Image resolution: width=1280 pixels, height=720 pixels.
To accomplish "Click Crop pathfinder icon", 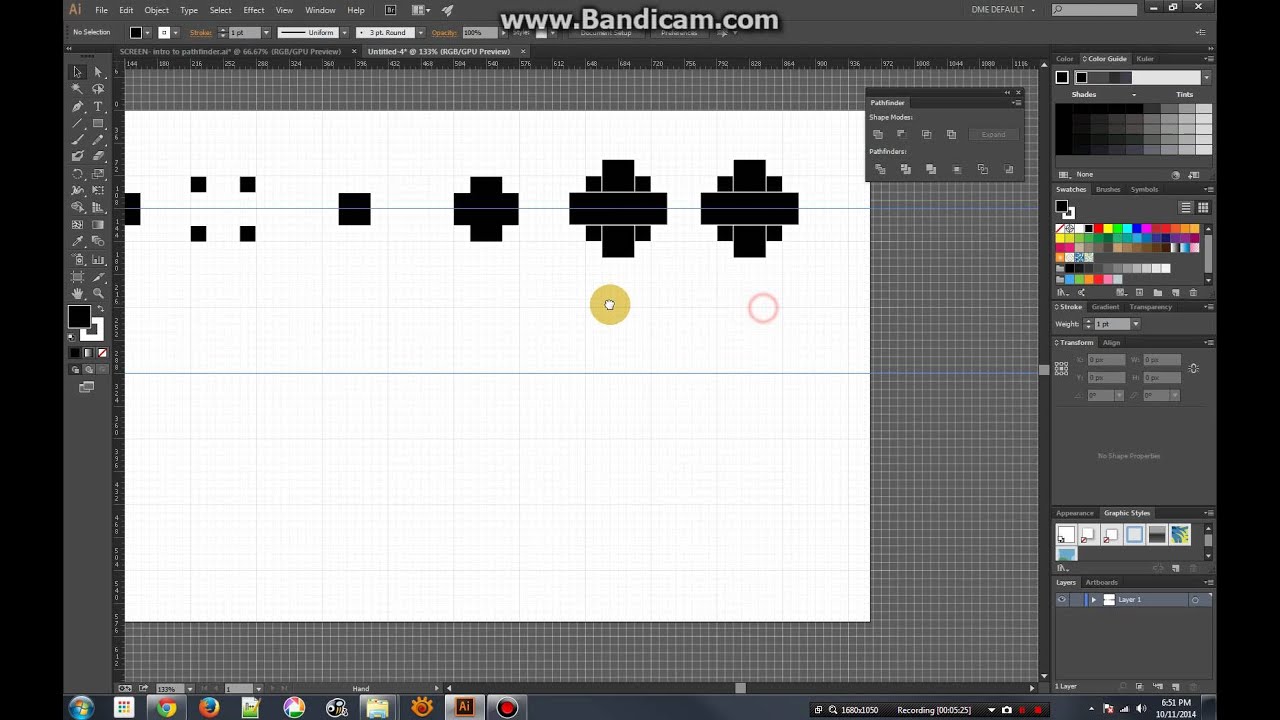I will (957, 169).
